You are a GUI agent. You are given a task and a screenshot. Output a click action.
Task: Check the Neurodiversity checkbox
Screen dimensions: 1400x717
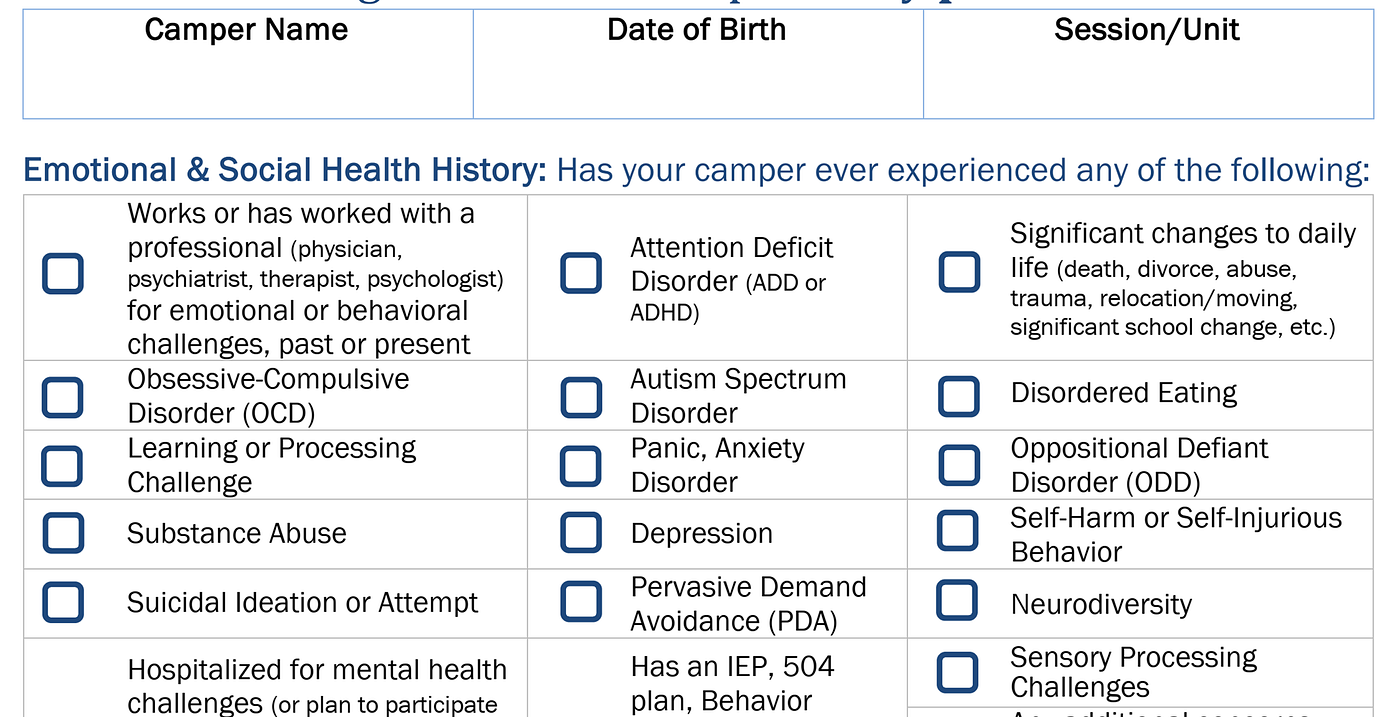click(x=957, y=600)
